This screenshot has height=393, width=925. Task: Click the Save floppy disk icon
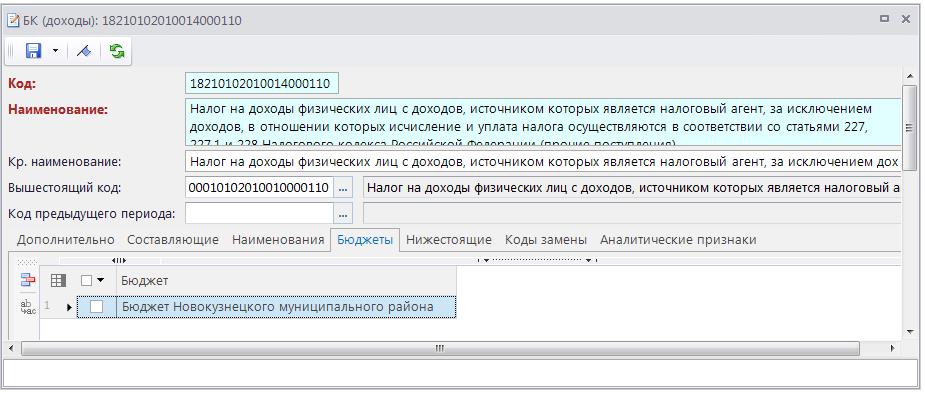pyautogui.click(x=33, y=51)
